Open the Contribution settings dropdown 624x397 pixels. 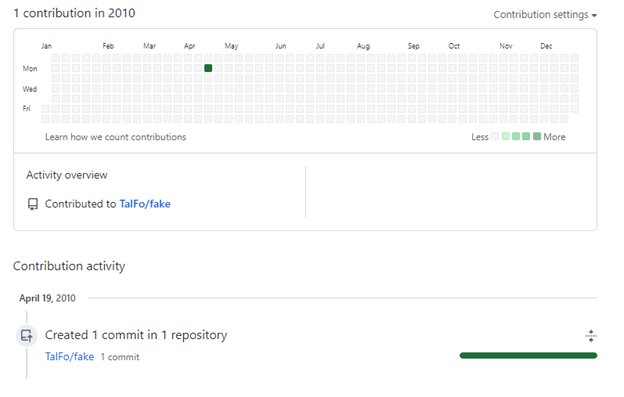pos(545,15)
